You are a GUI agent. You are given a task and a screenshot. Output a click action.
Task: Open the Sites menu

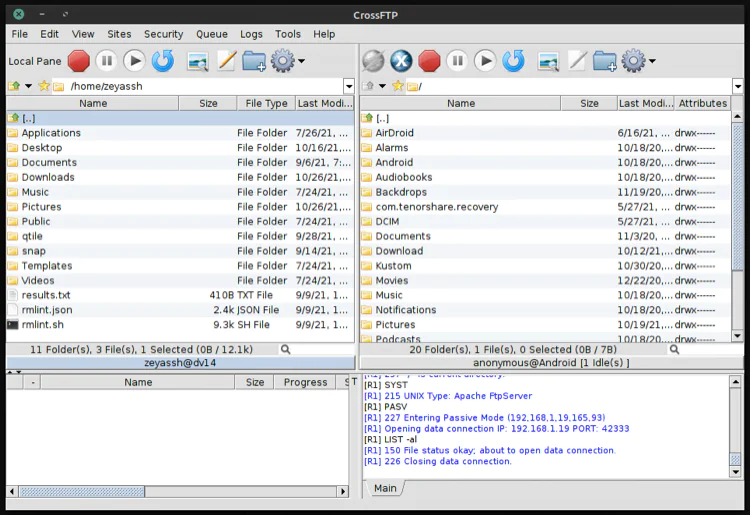click(119, 34)
